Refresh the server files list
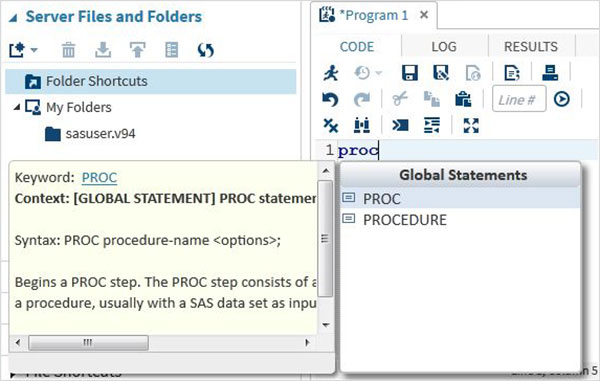600x381 pixels. [205, 50]
